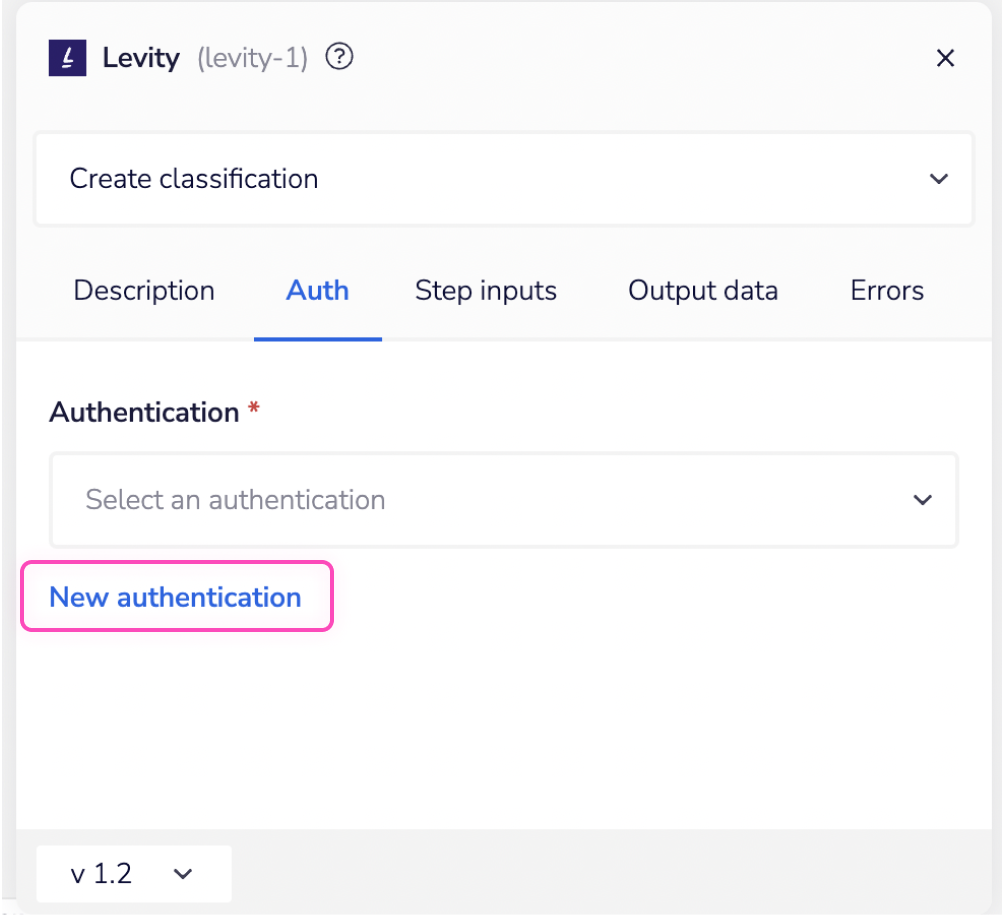Select the Auth tab
The image size is (1002, 915).
317,291
